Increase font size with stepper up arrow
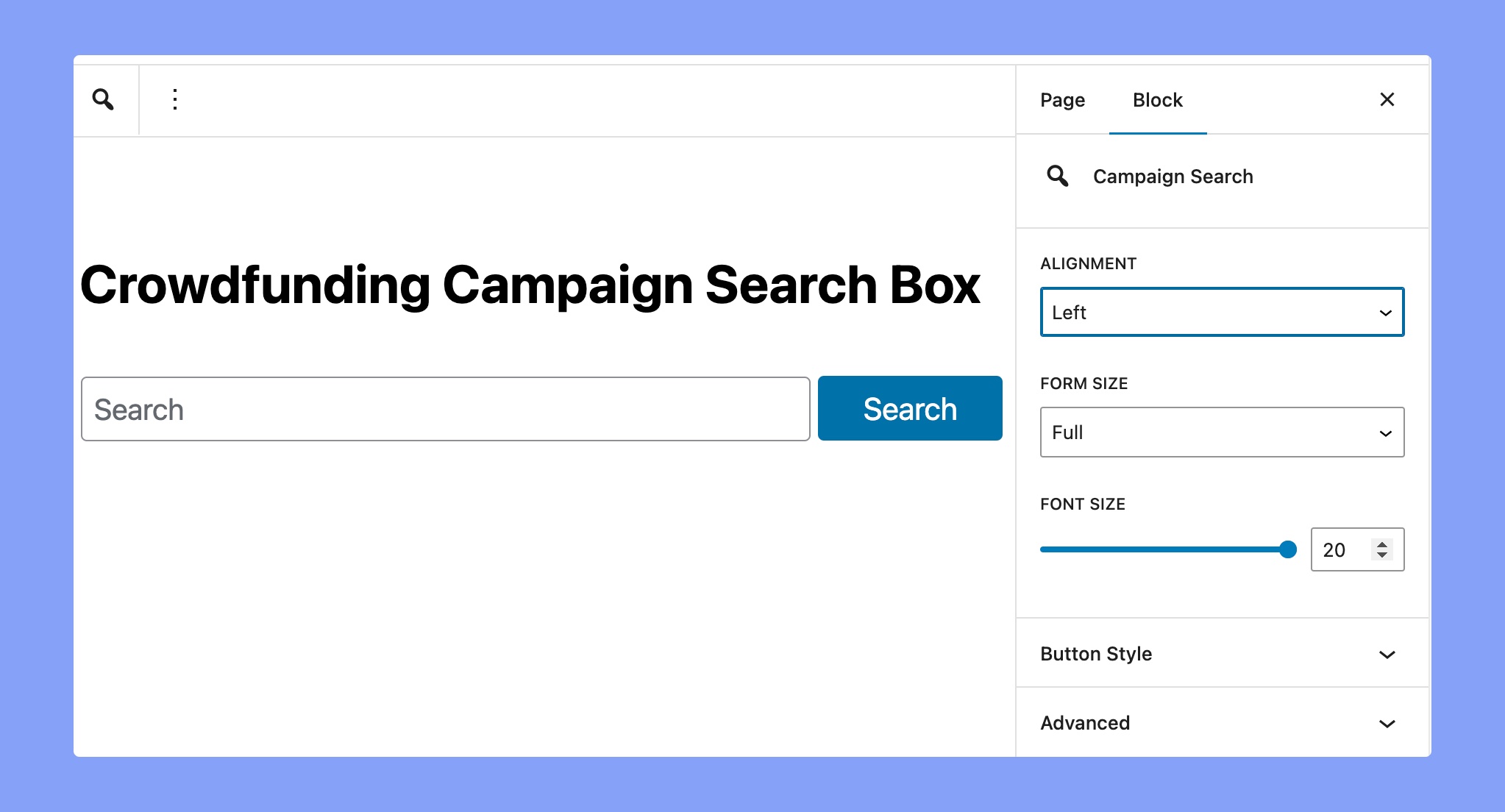Image resolution: width=1505 pixels, height=812 pixels. click(x=1382, y=544)
